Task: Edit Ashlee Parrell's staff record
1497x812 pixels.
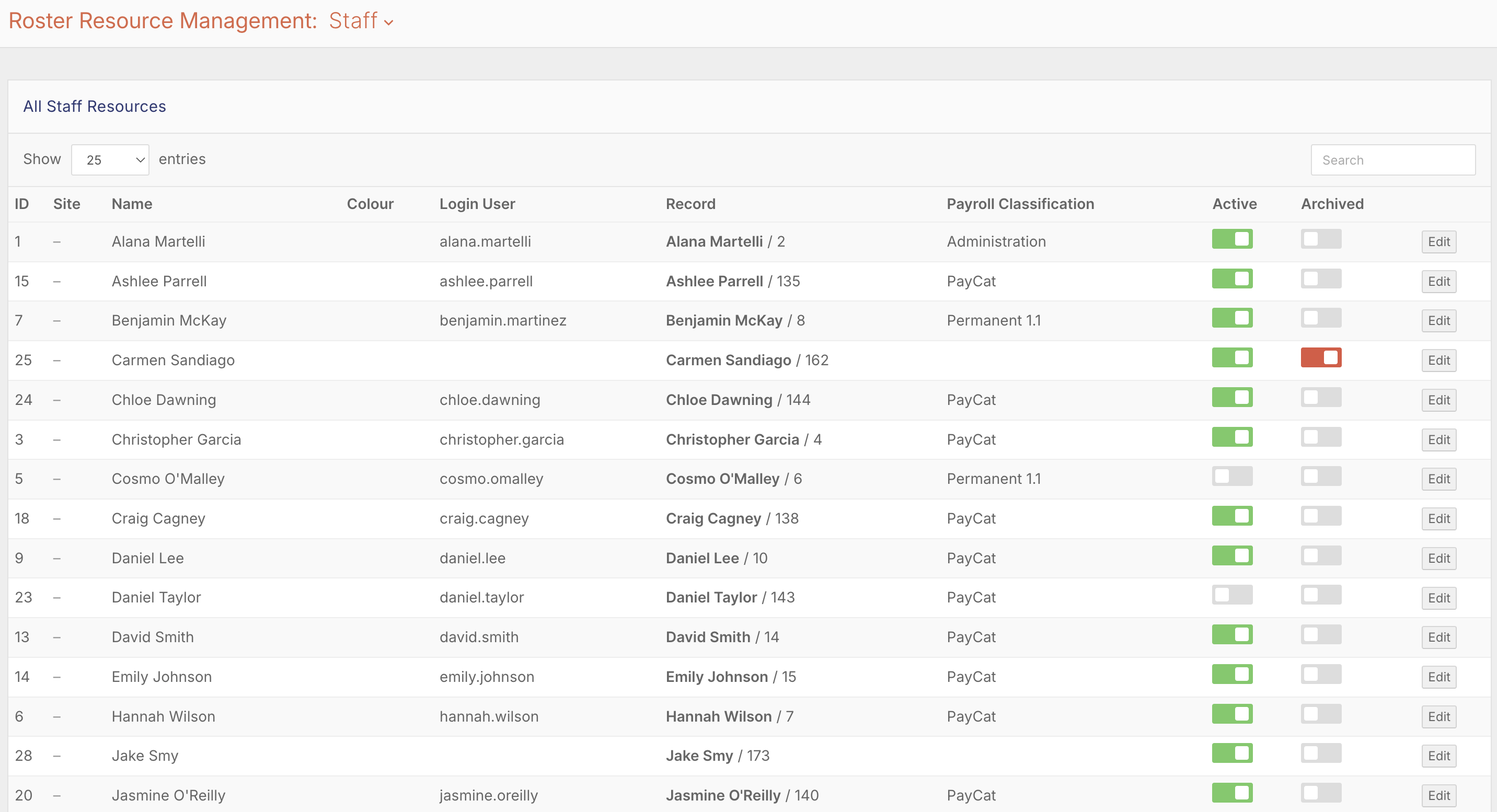Action: coord(1439,281)
